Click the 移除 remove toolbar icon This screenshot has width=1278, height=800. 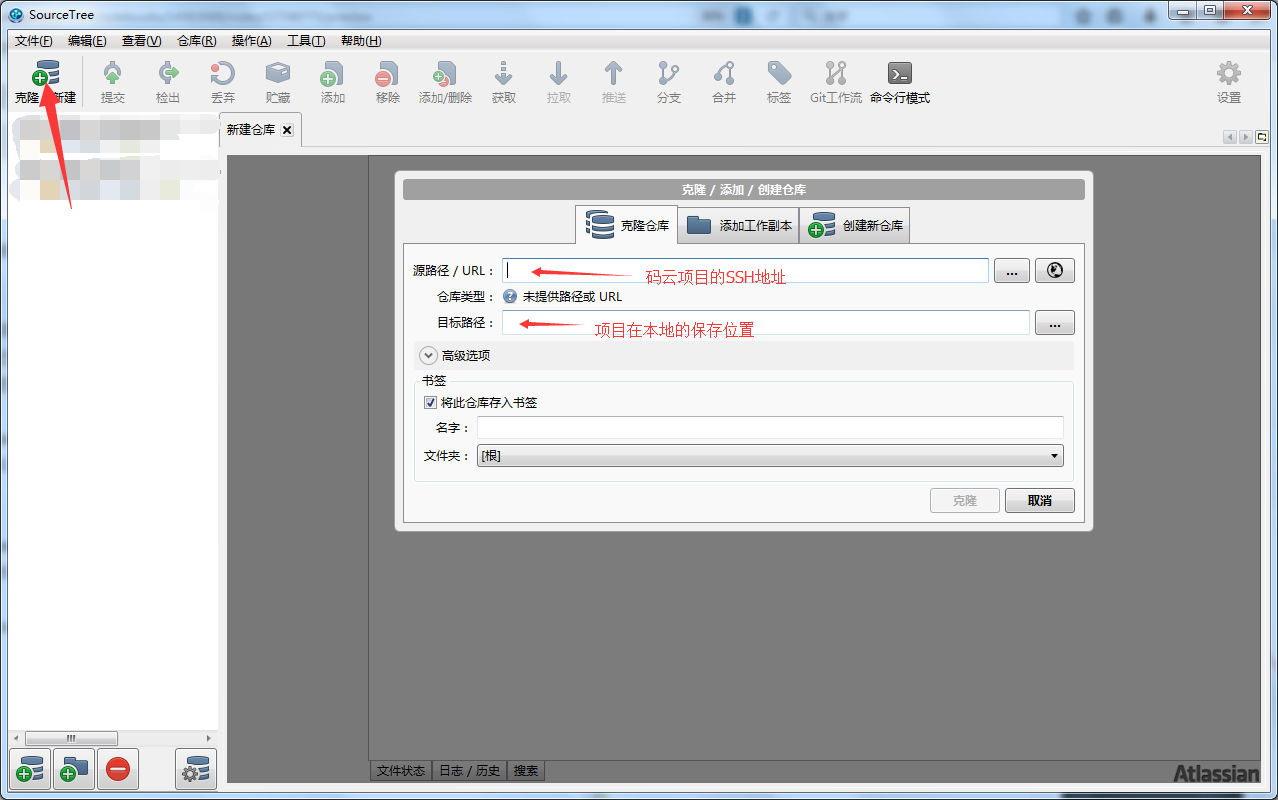pos(387,73)
